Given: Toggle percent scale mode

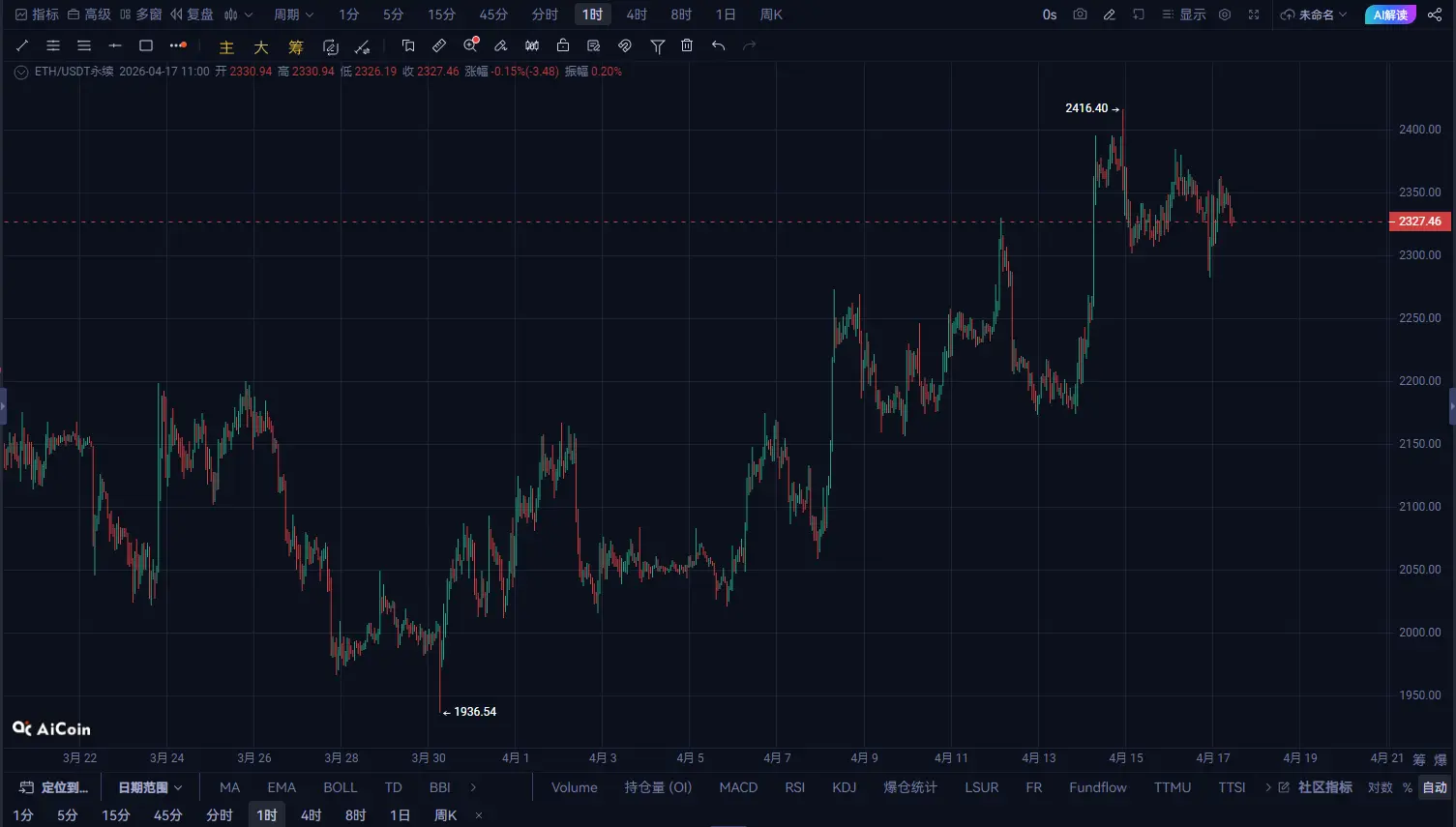Looking at the screenshot, I should 1408,787.
